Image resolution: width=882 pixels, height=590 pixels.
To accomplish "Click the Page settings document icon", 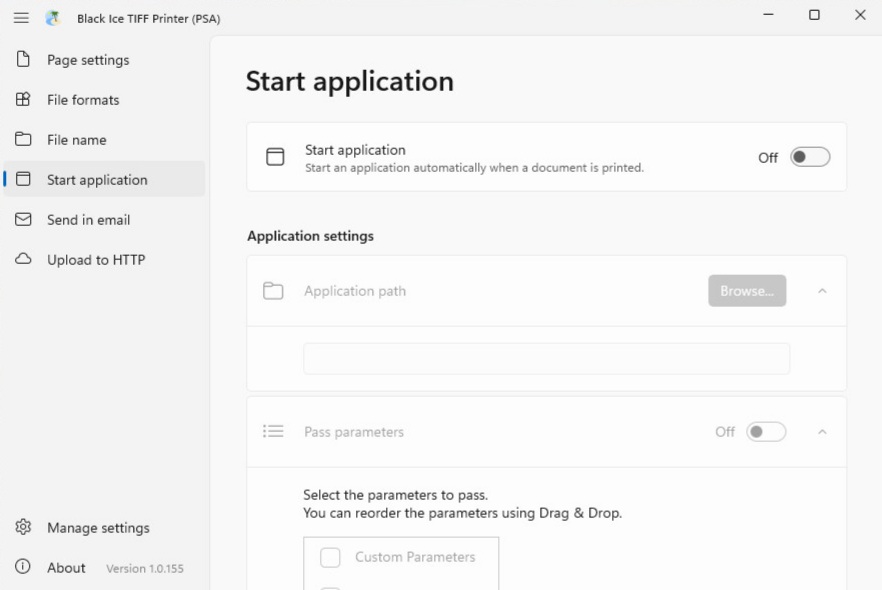I will click(23, 59).
